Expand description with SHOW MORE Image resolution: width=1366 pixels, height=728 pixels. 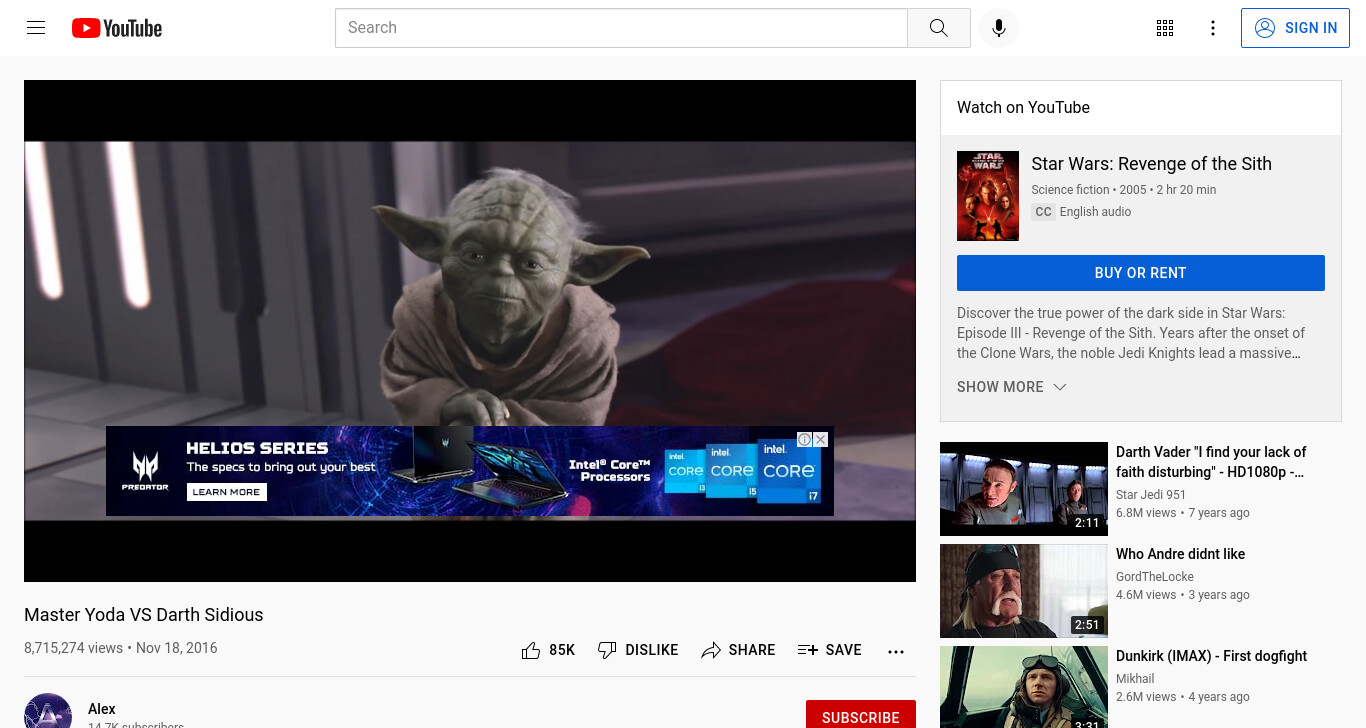(x=1012, y=387)
